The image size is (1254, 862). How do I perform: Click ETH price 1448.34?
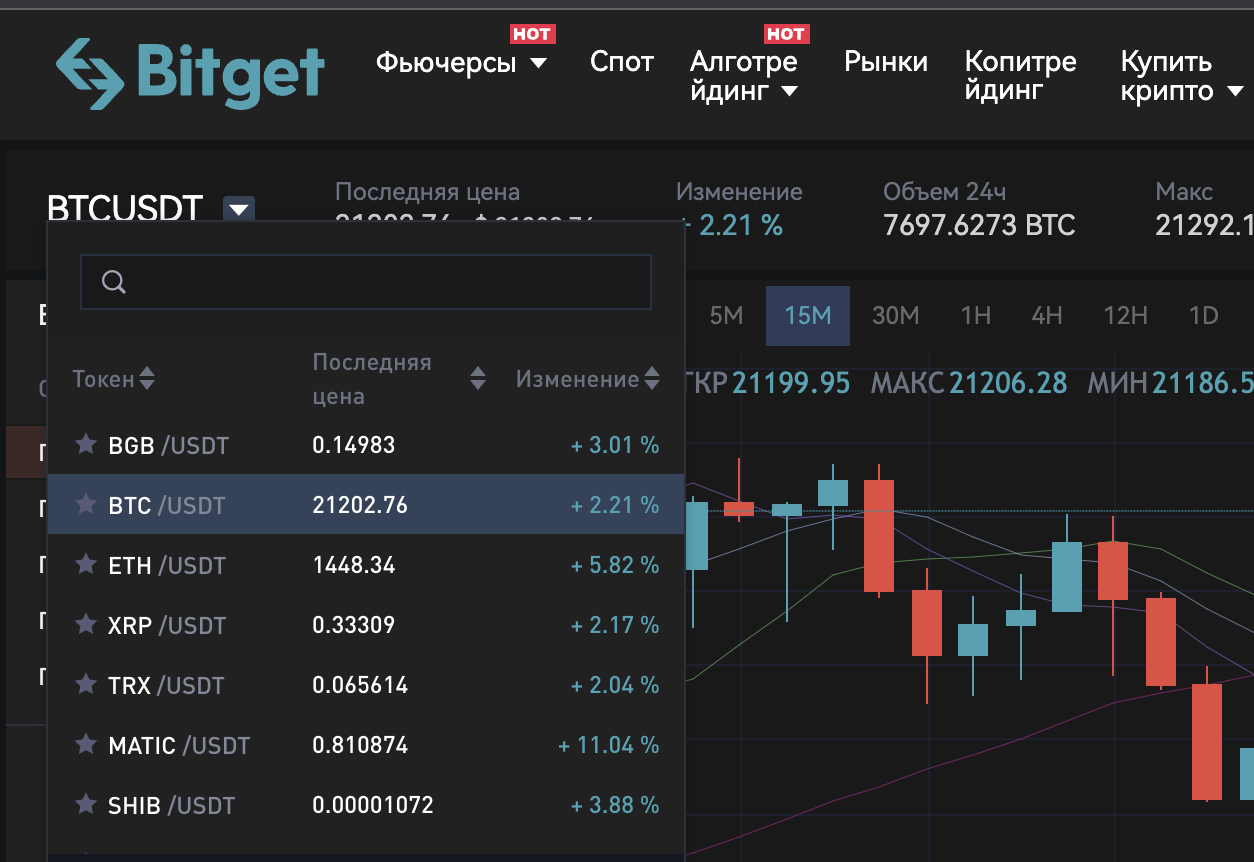click(354, 565)
